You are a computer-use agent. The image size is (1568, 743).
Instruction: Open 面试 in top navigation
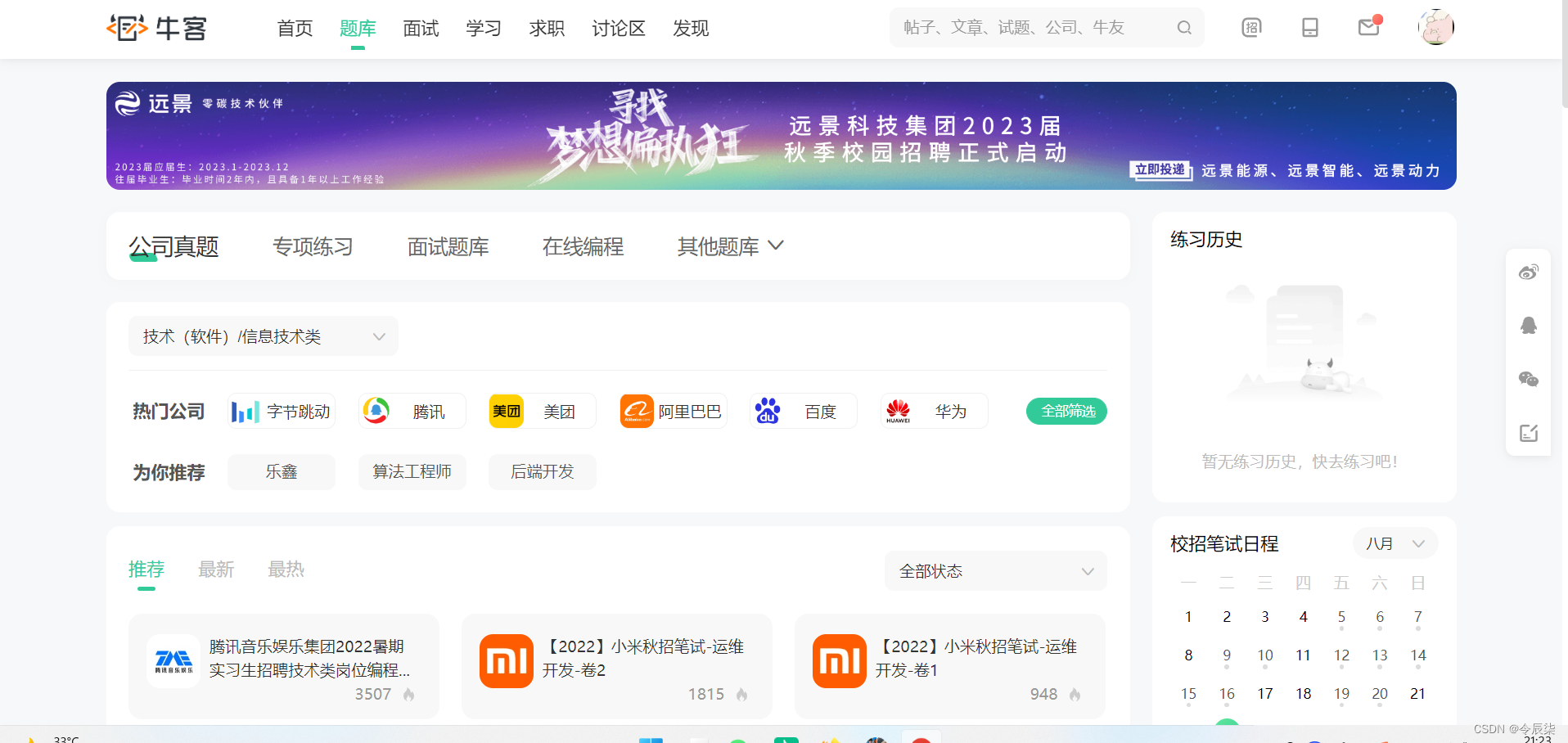click(421, 29)
